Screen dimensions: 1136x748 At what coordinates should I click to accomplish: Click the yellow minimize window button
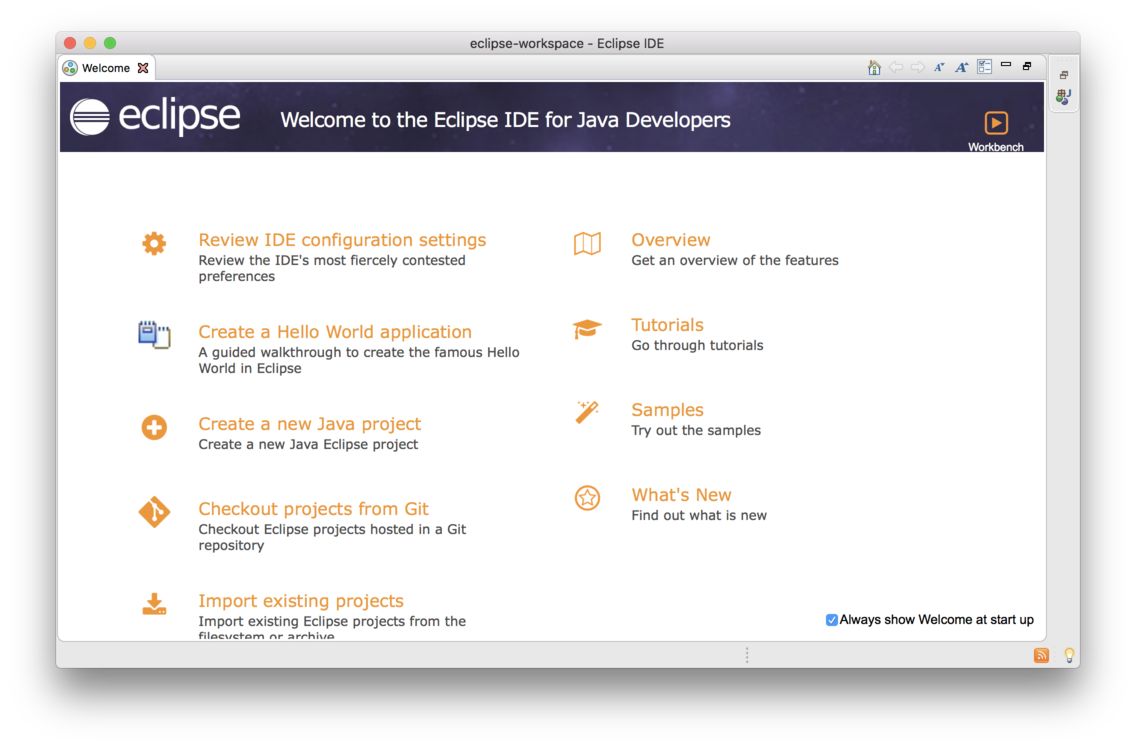pyautogui.click(x=90, y=43)
